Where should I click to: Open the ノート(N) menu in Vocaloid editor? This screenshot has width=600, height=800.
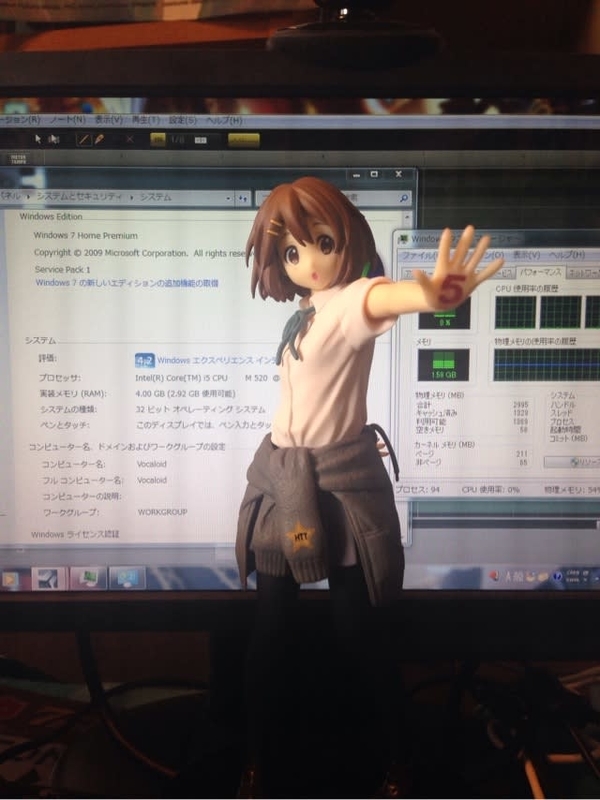[68, 120]
